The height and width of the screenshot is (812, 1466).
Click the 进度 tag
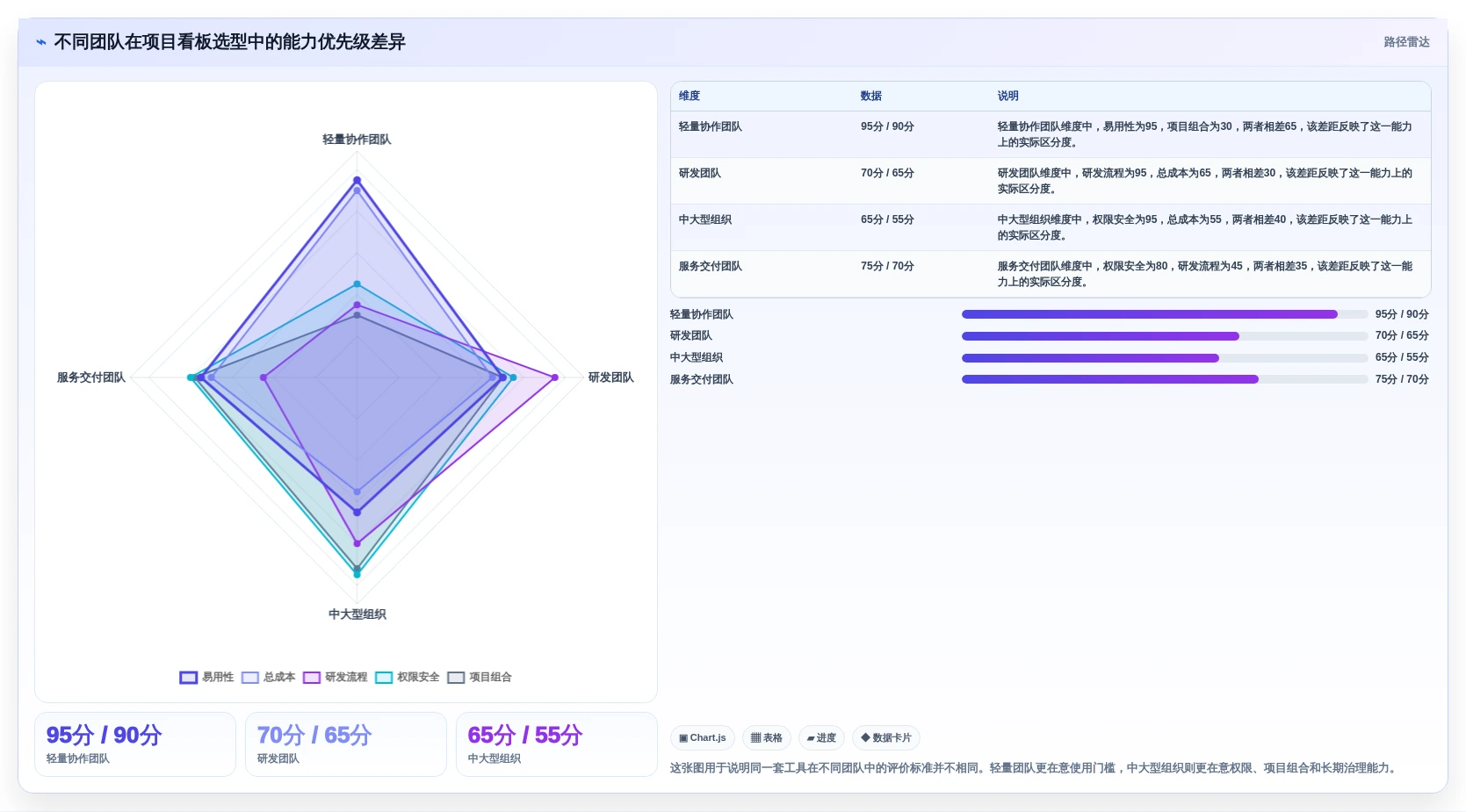821,738
